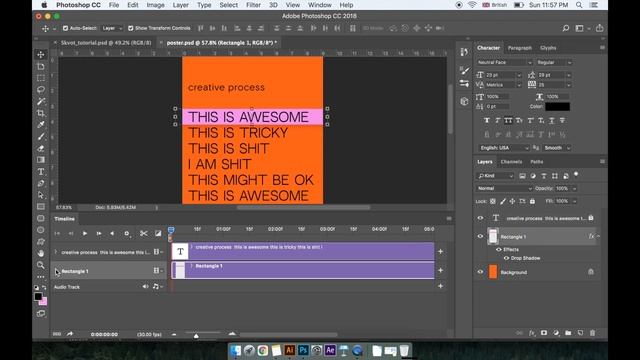
Task: Select the Path Selection arrow tool
Action: (41, 195)
